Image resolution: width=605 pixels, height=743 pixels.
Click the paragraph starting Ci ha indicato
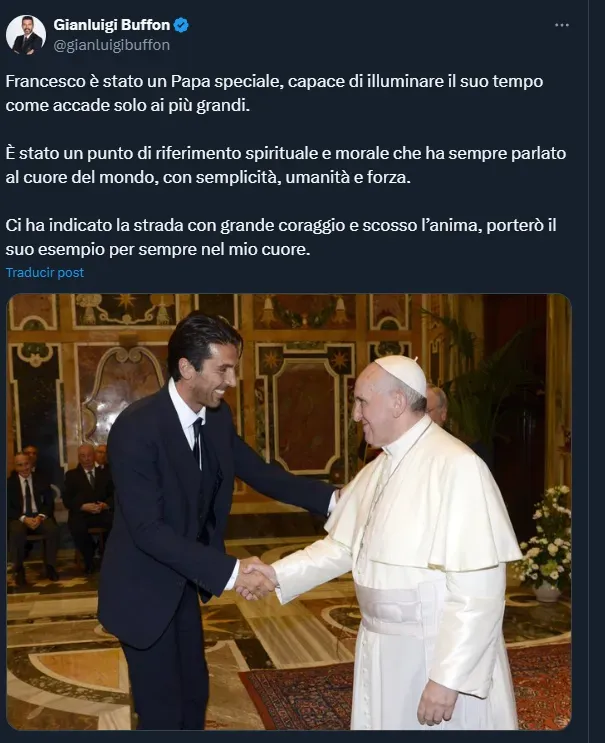pyautogui.click(x=281, y=237)
